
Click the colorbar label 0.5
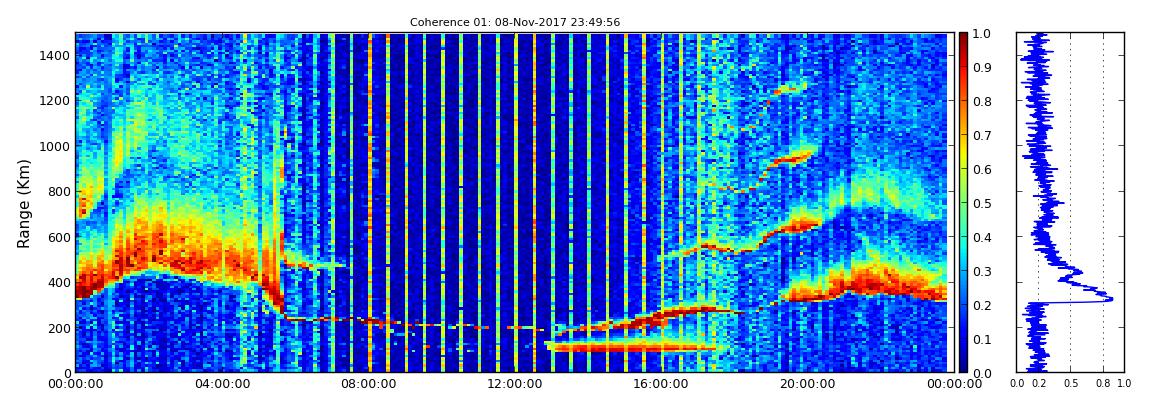click(984, 203)
